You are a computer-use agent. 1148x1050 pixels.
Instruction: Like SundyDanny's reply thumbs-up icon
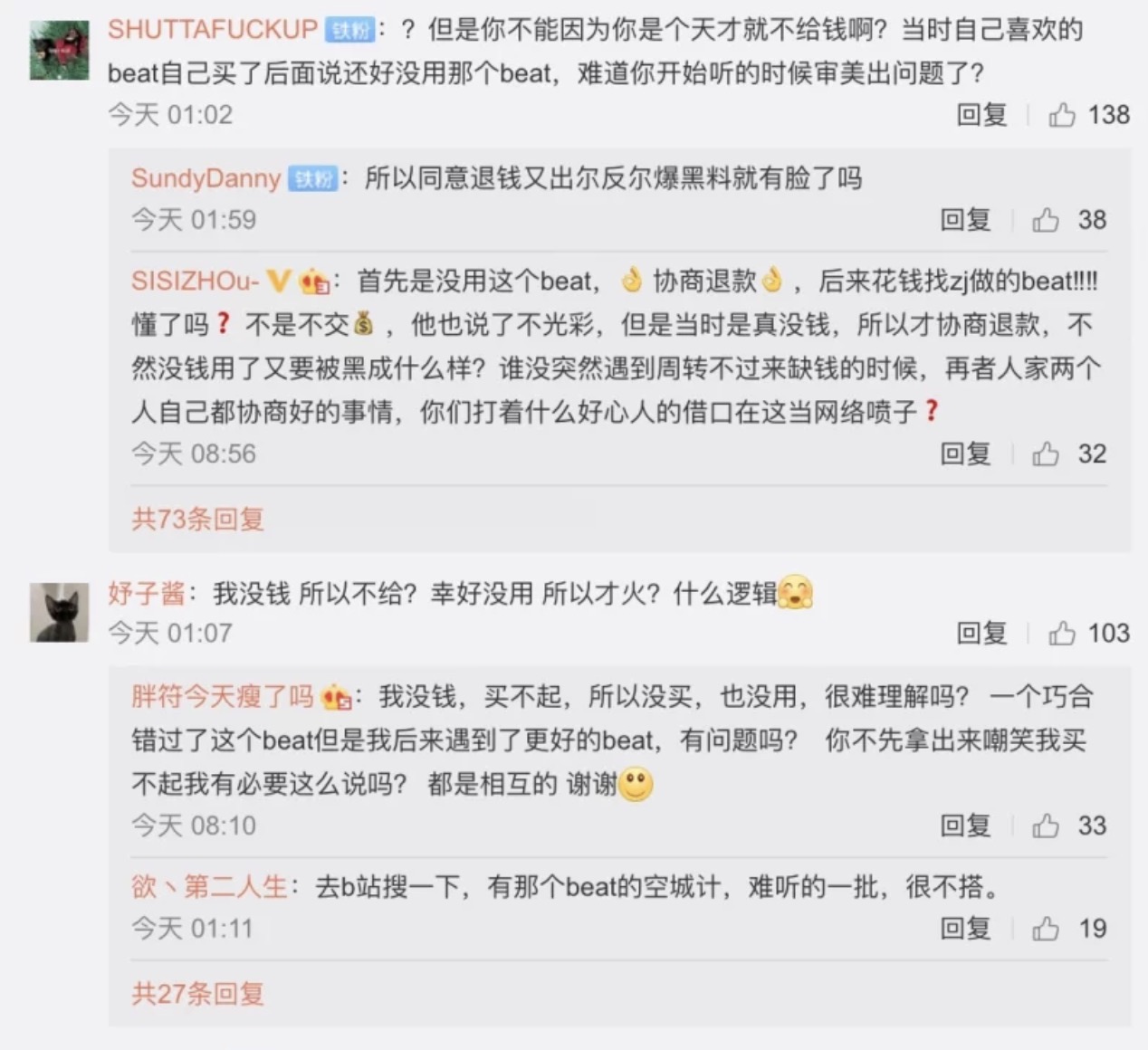pyautogui.click(x=1046, y=220)
